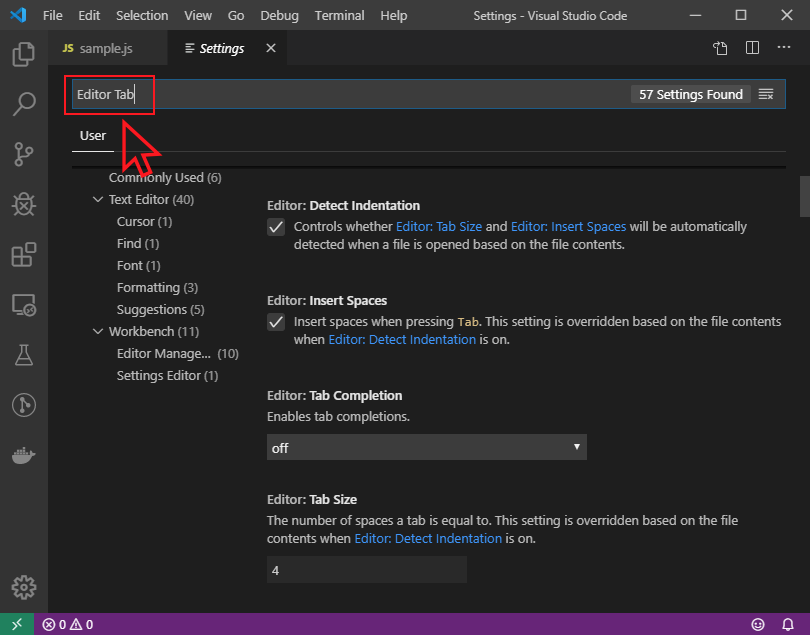
Task: Close the Settings tab
Action: (x=271, y=48)
